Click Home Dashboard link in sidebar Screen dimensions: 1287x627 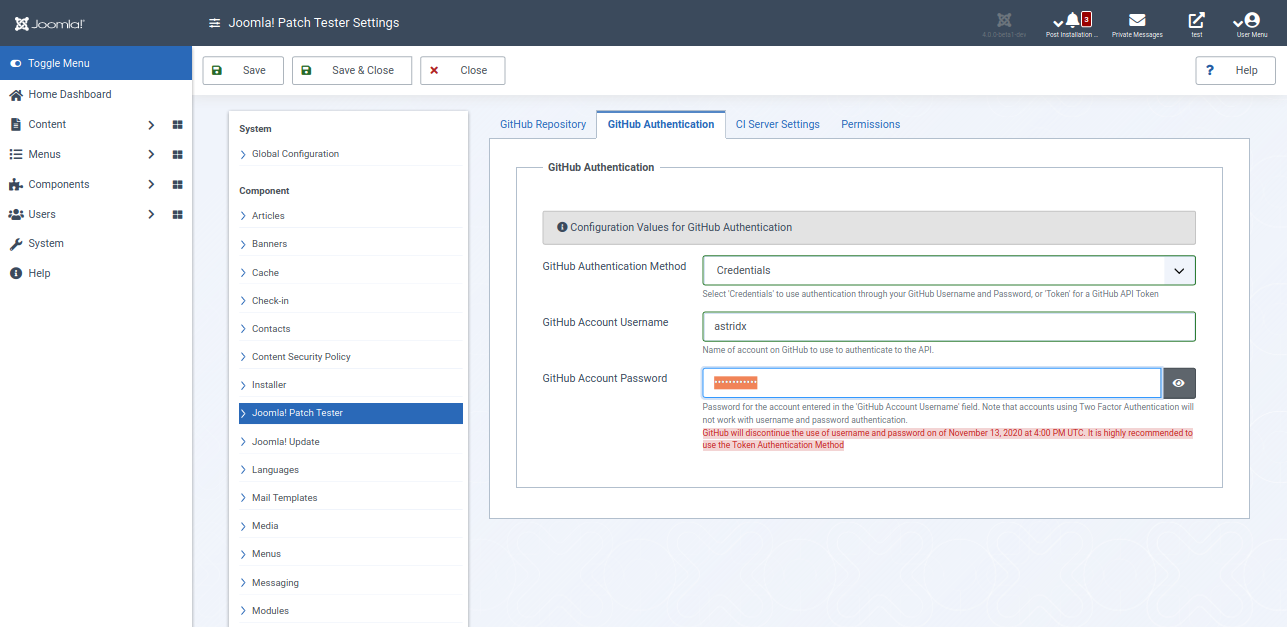(70, 94)
